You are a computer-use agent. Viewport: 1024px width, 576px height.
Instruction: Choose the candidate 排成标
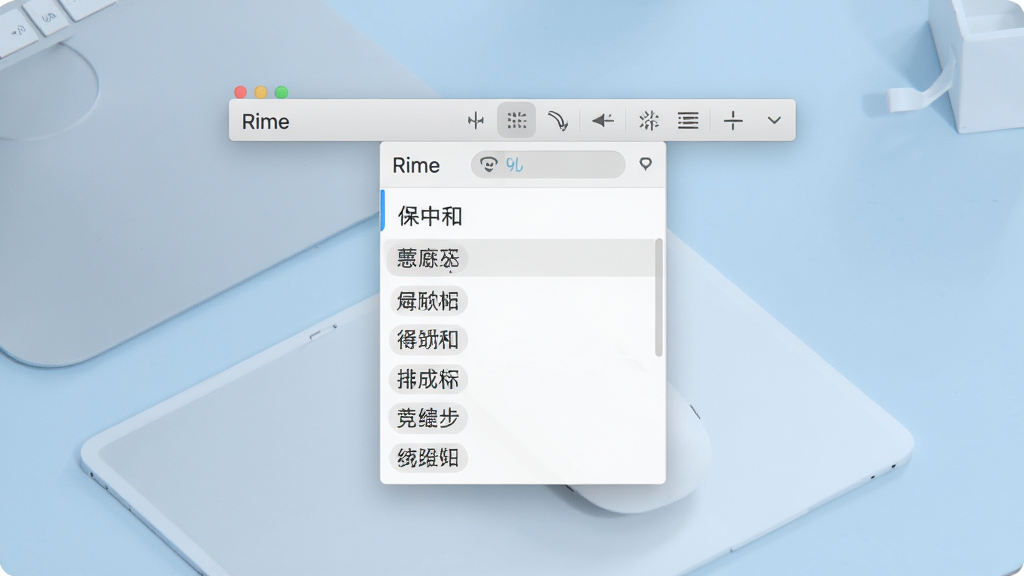tap(428, 379)
